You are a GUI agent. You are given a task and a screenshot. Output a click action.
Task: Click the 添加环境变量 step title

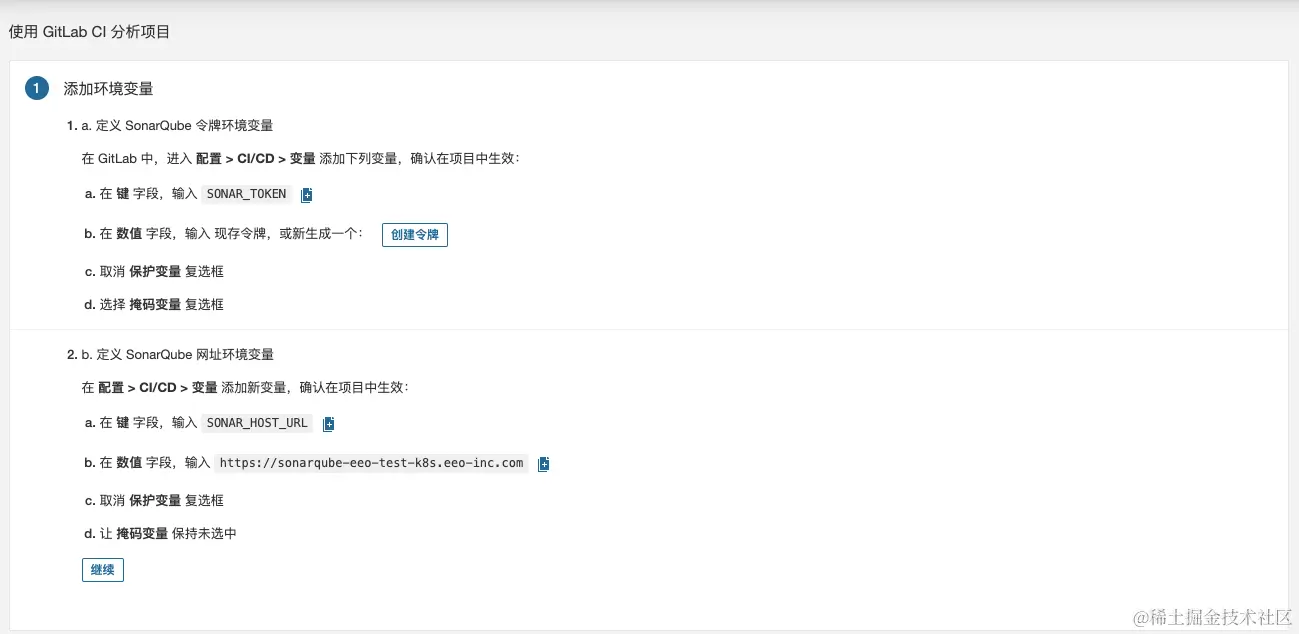pyautogui.click(x=108, y=89)
